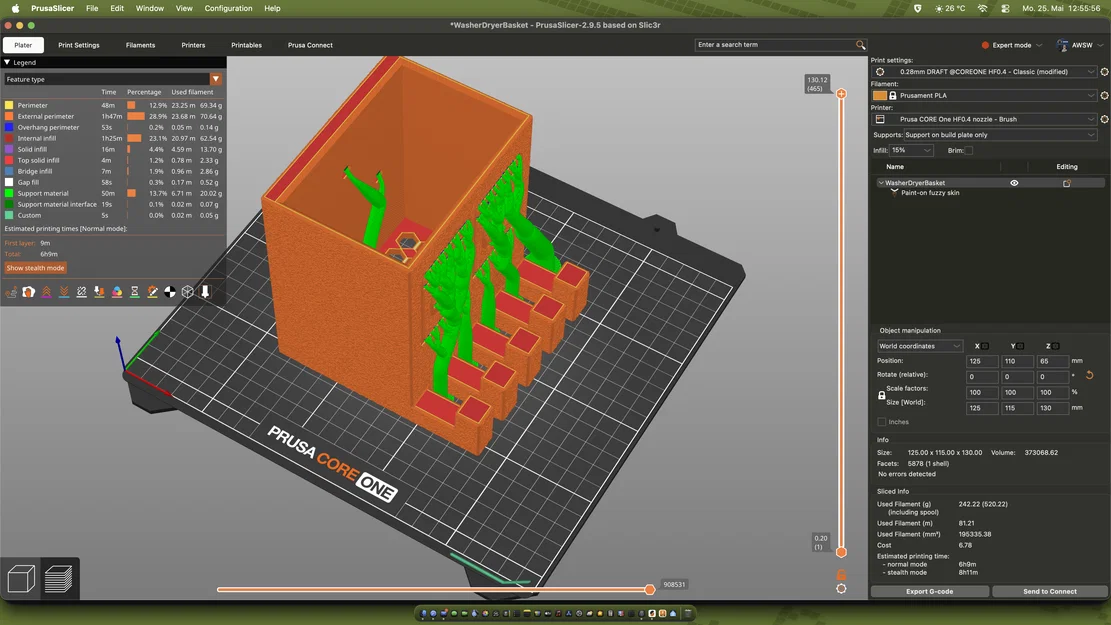Open the World coordinates dropdown
Screen dimensions: 1111x625
919,346
